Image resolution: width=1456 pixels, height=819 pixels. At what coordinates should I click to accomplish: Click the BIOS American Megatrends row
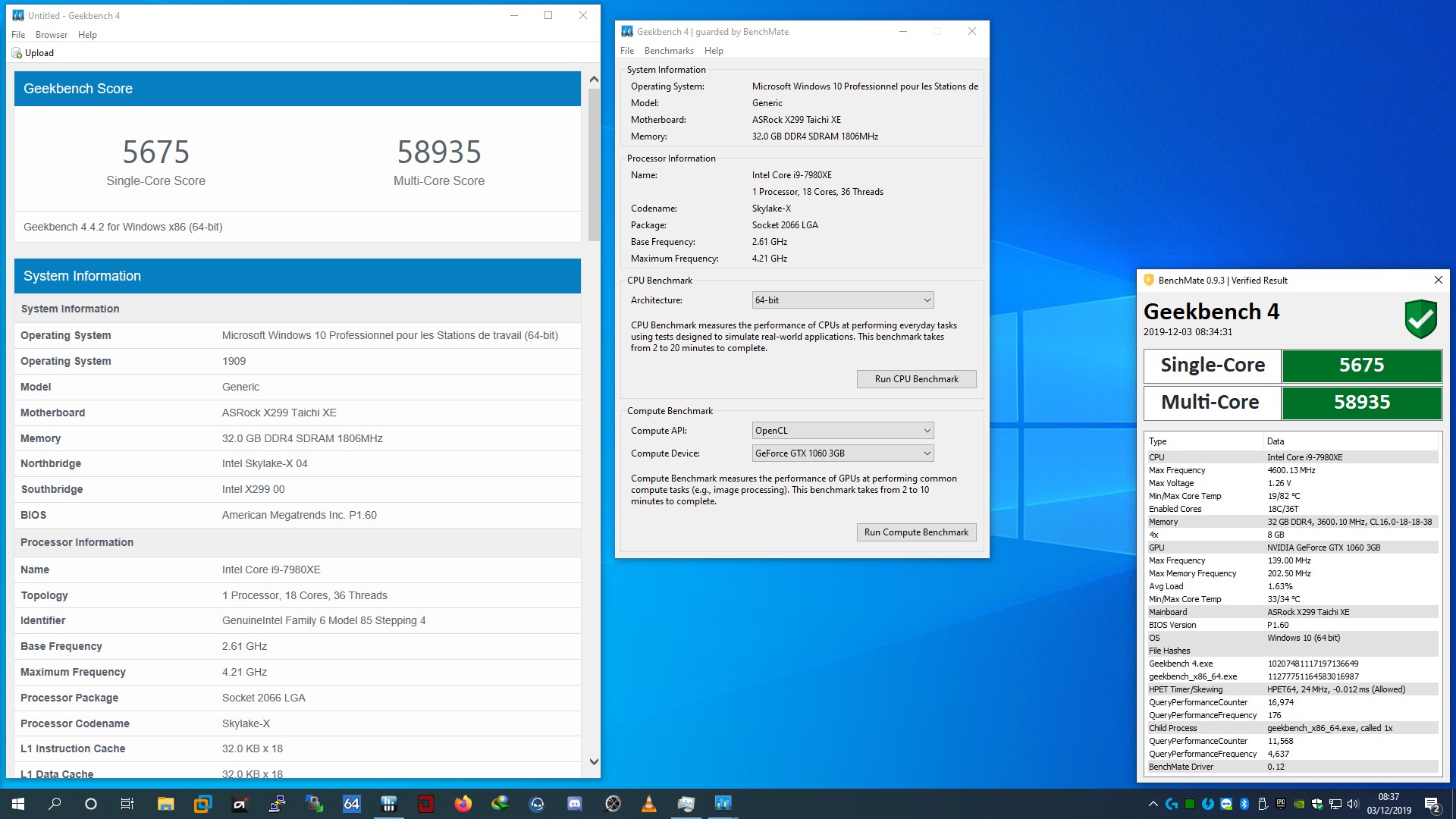(x=297, y=515)
